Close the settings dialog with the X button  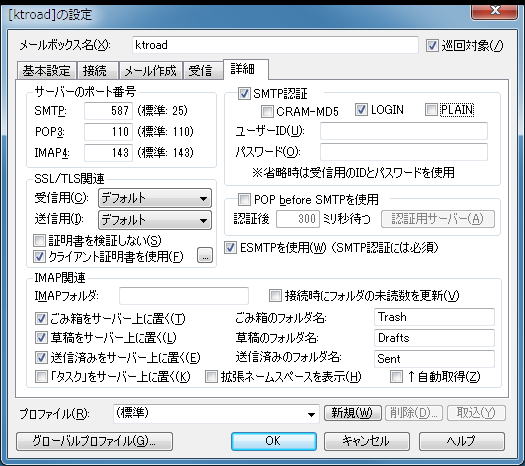pos(495,11)
